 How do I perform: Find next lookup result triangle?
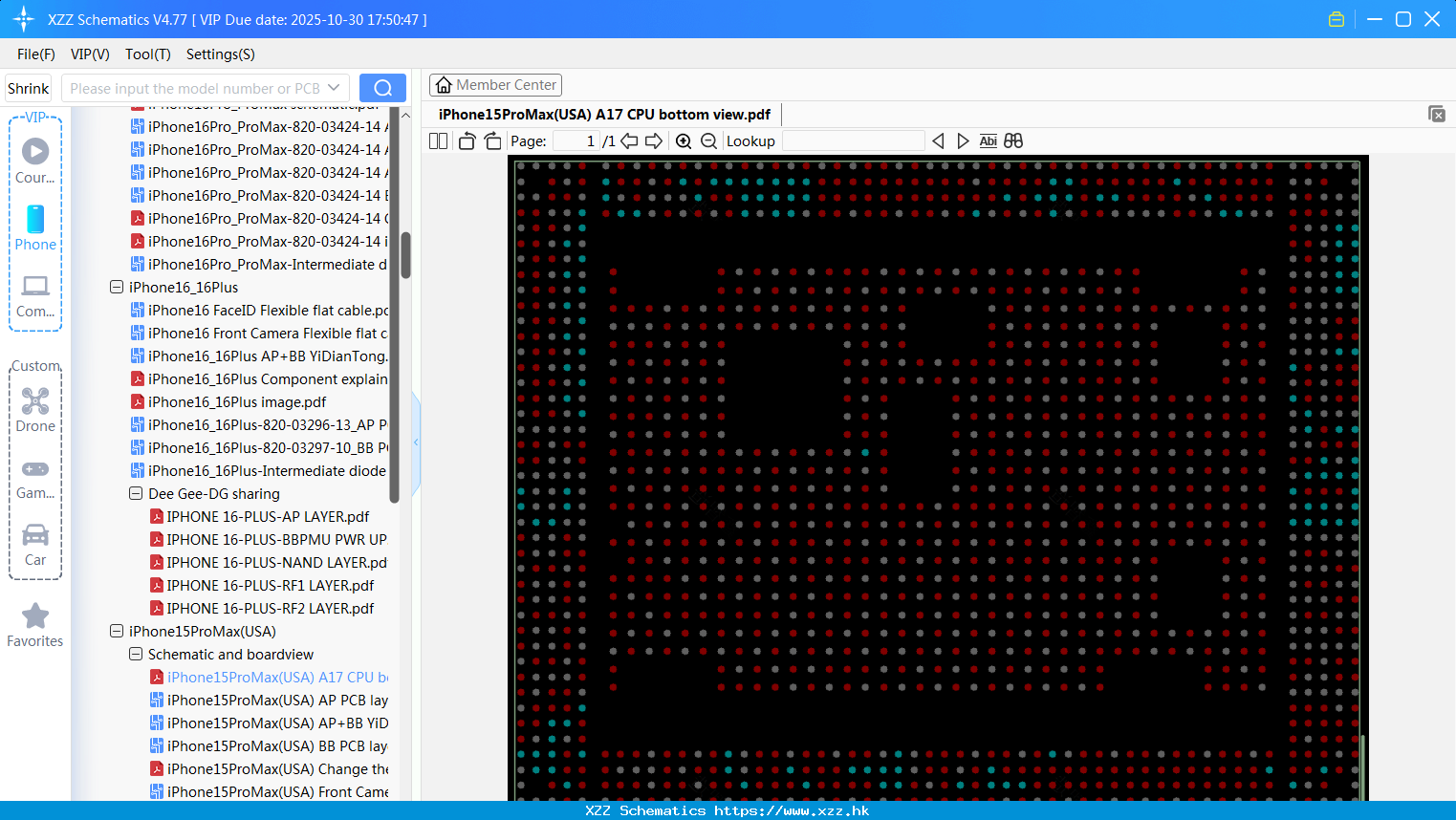[963, 140]
